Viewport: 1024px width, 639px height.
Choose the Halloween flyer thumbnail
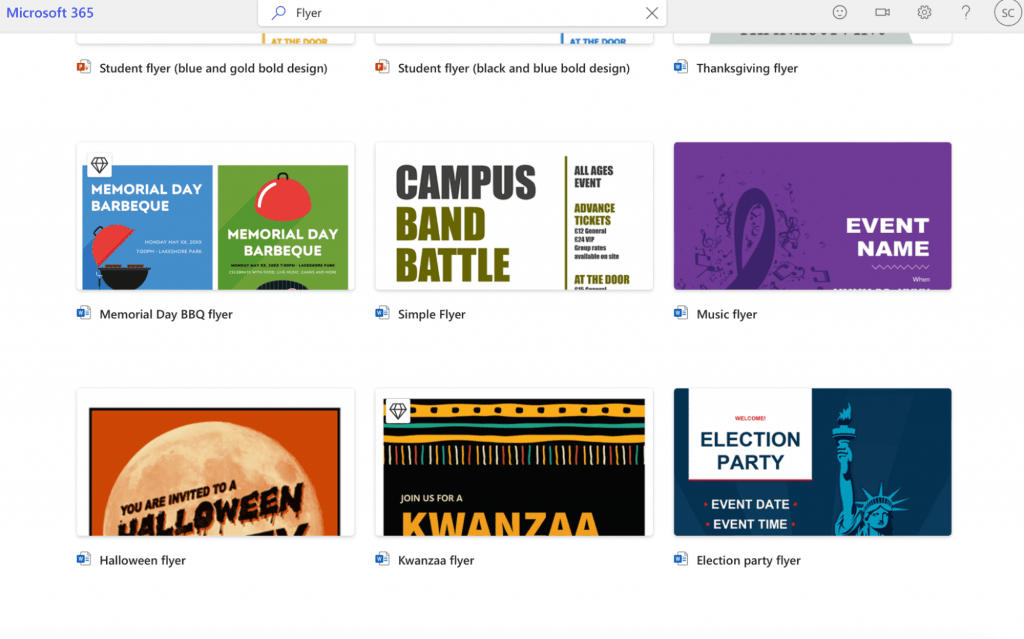216,463
